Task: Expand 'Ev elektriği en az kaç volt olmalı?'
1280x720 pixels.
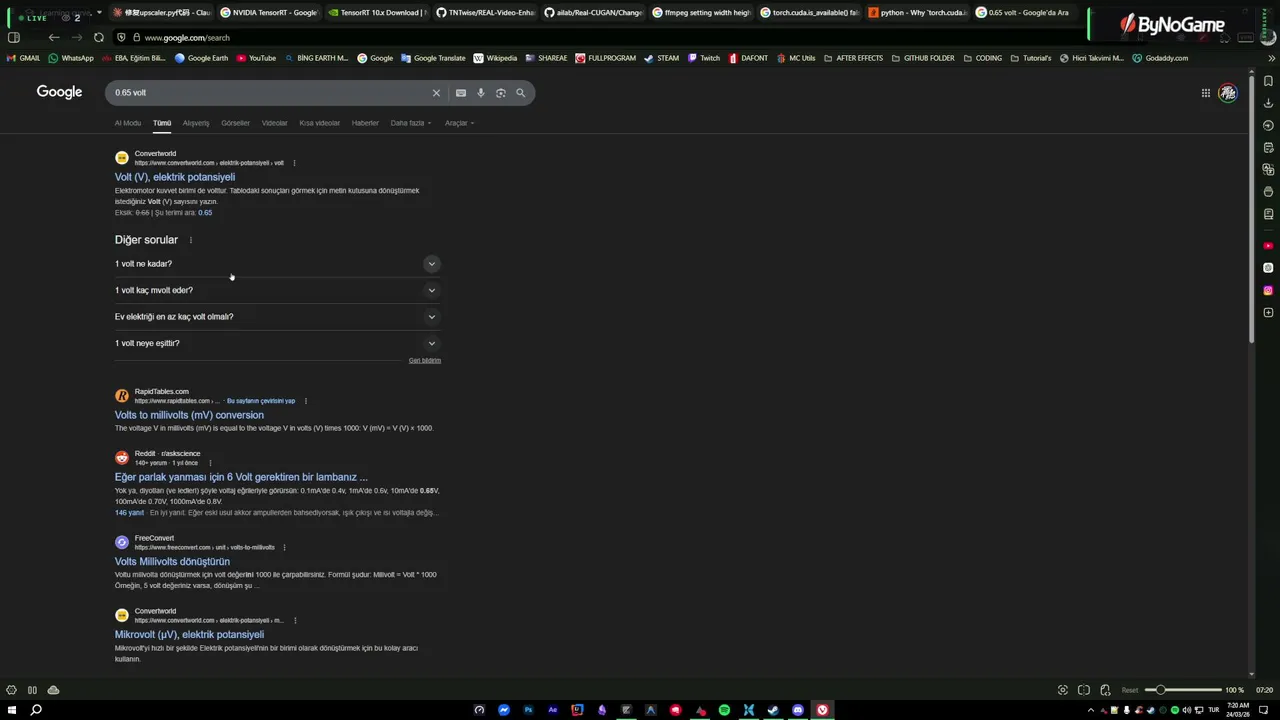Action: [x=278, y=317]
